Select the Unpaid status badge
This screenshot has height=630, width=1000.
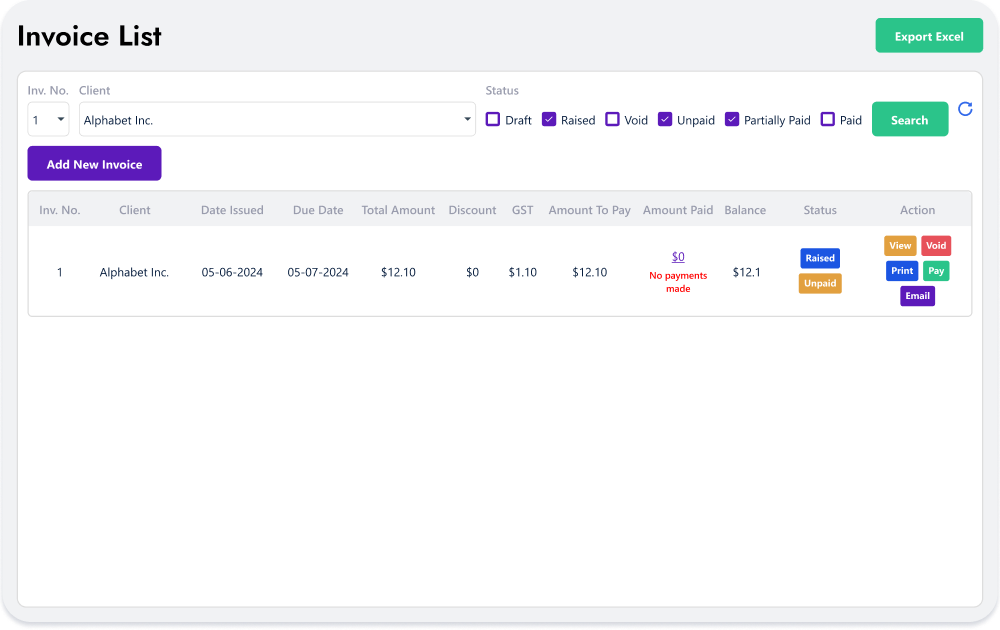[820, 283]
